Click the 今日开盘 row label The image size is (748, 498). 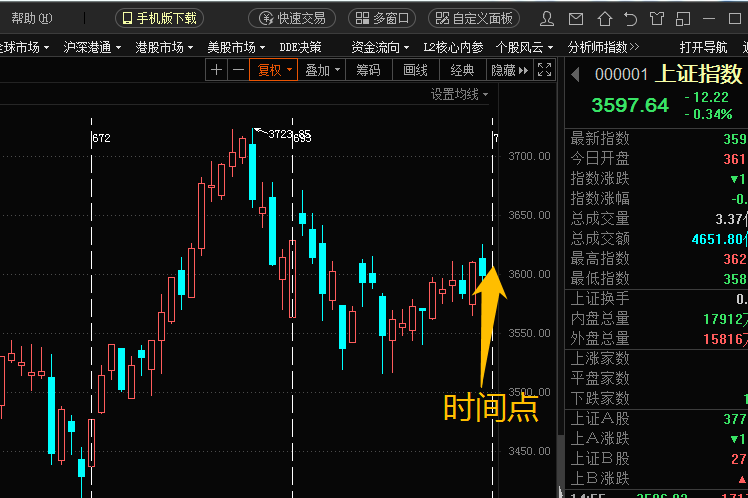(x=600, y=158)
